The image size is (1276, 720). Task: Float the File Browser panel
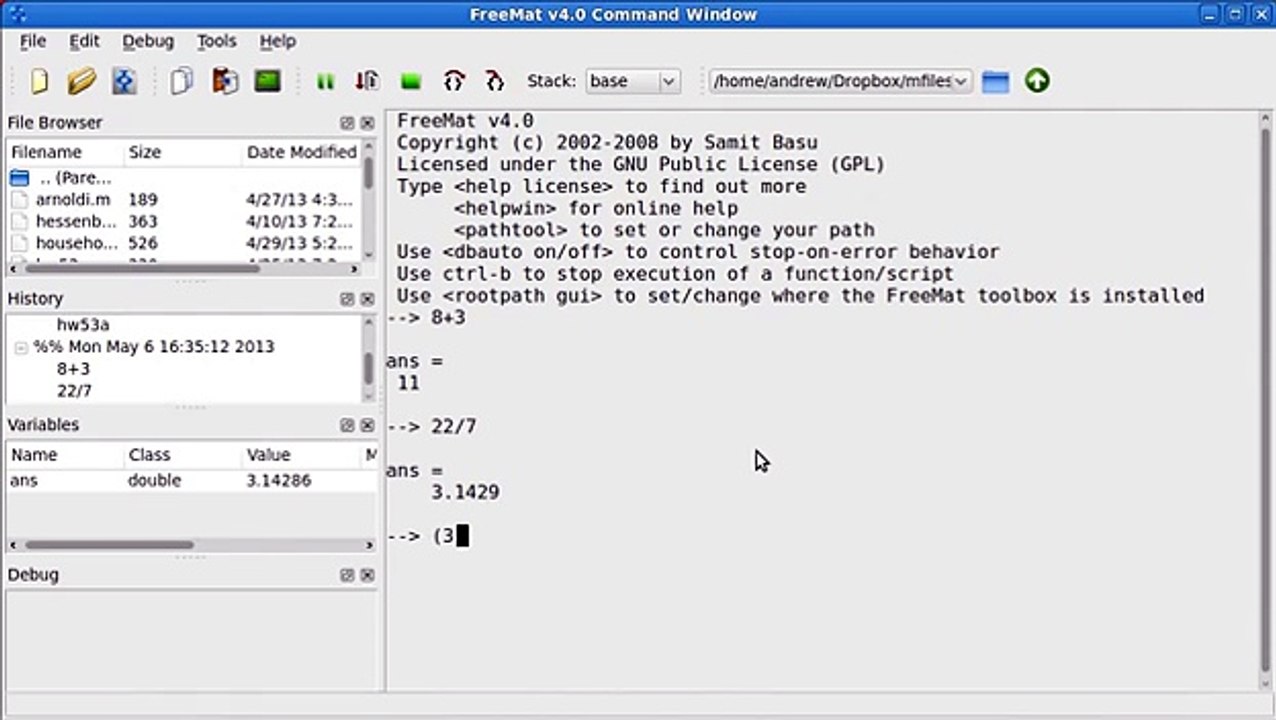pyautogui.click(x=347, y=123)
